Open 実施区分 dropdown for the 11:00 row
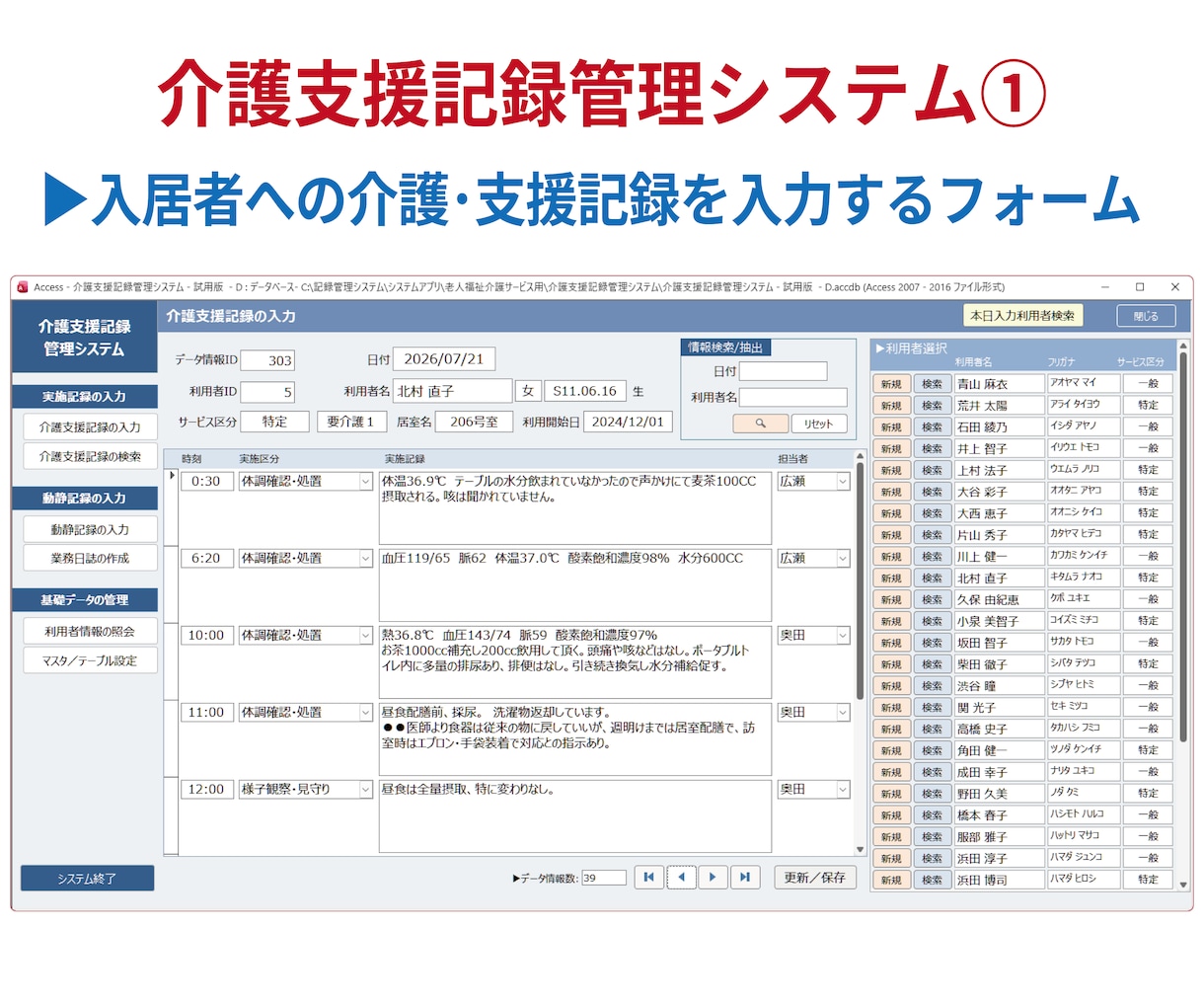Viewport: 1204px width, 1004px height. tap(364, 713)
